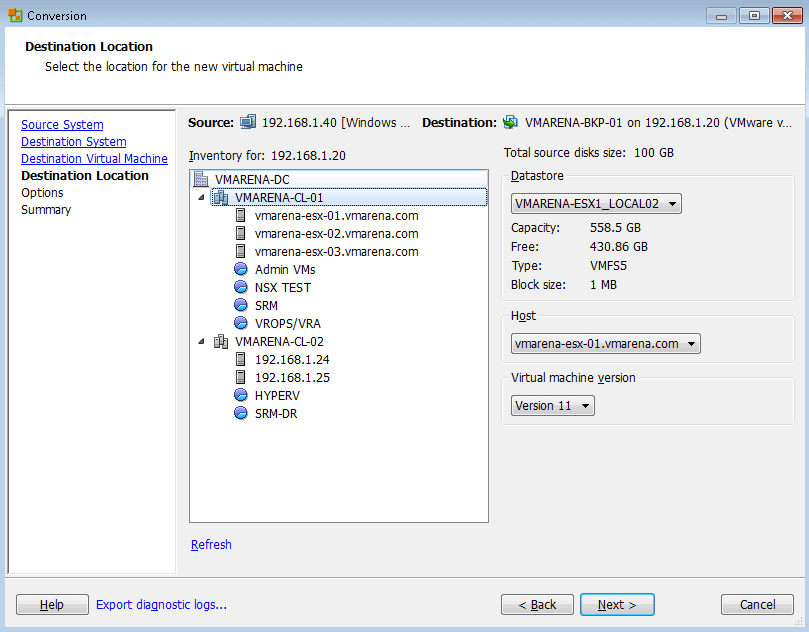Go to the Source System step

coord(62,124)
